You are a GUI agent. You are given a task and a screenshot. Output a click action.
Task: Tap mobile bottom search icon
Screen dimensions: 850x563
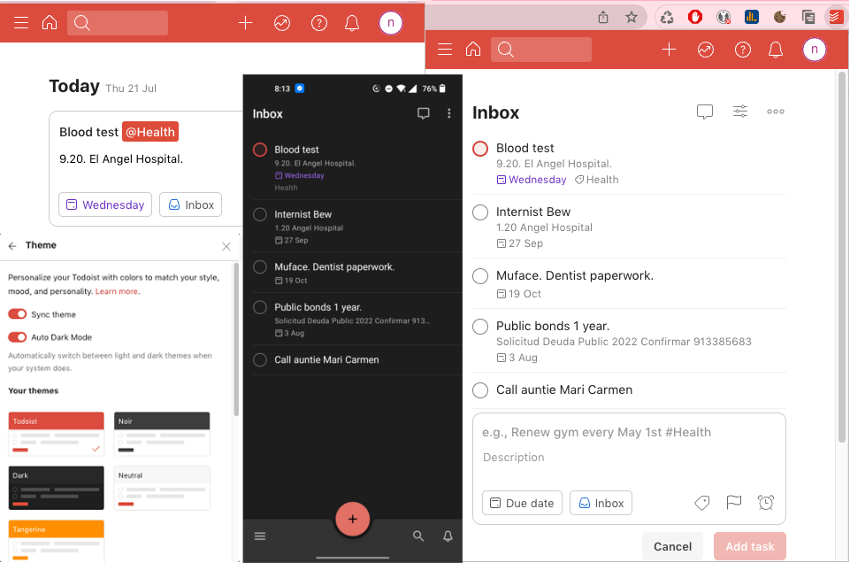pyautogui.click(x=418, y=536)
